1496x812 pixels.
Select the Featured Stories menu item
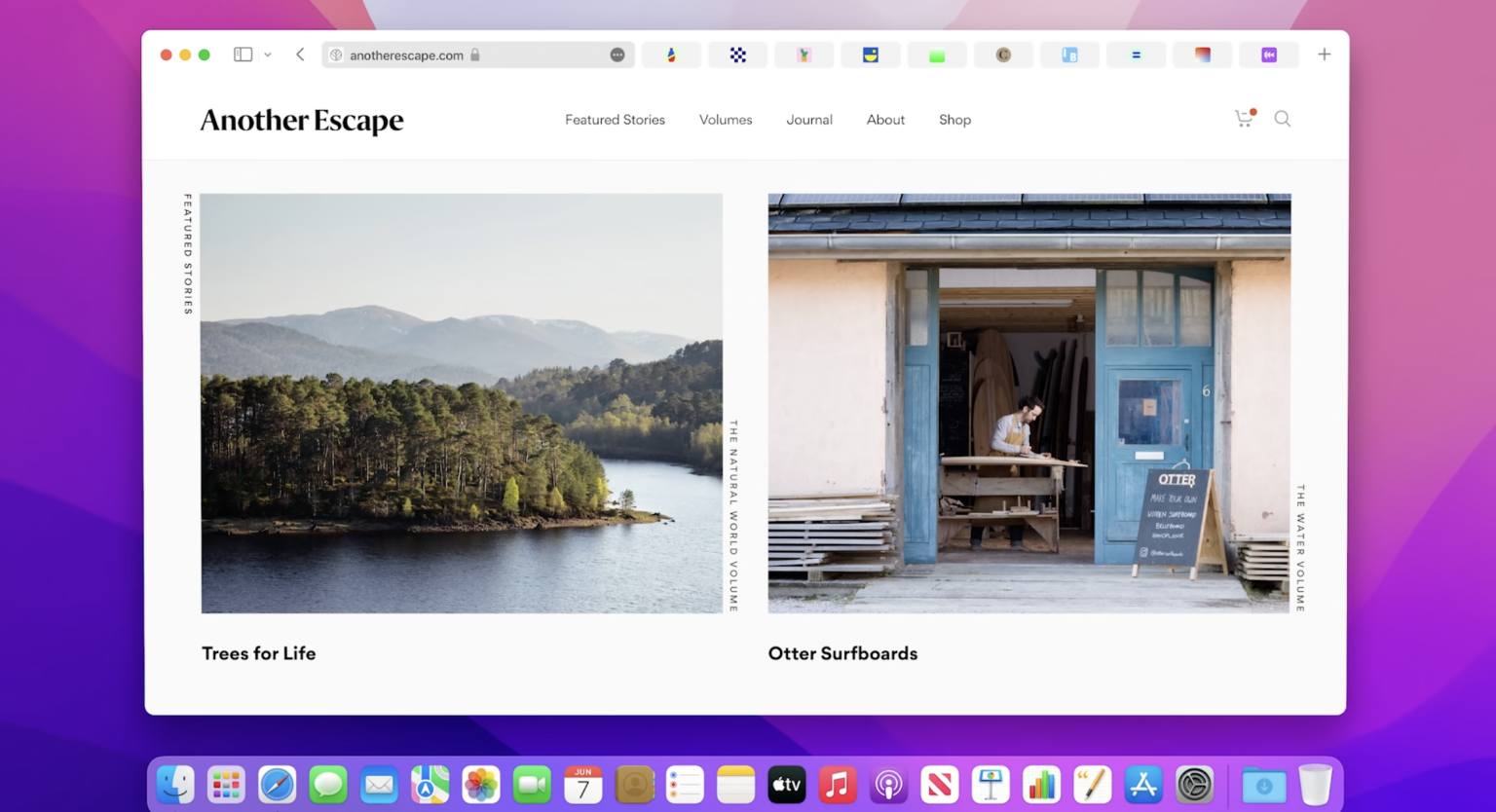615,119
